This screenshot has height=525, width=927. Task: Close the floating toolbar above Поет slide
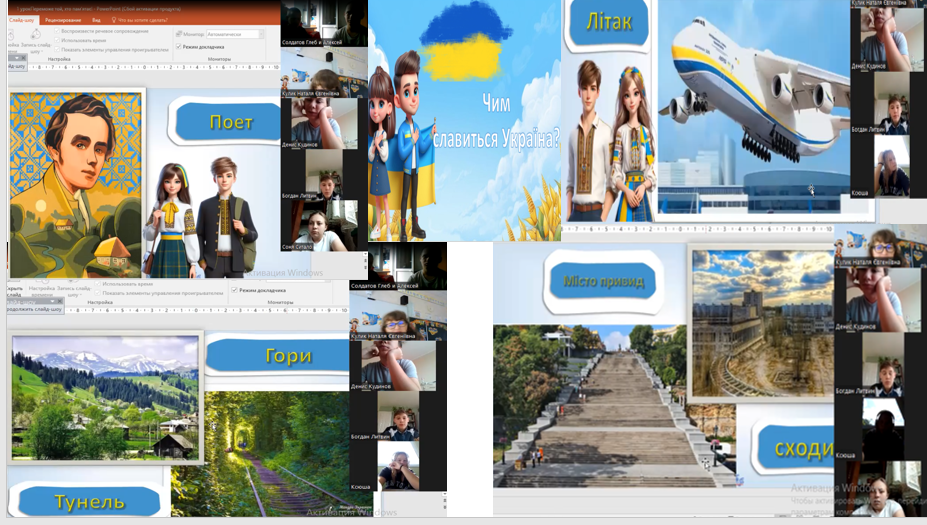(24, 58)
